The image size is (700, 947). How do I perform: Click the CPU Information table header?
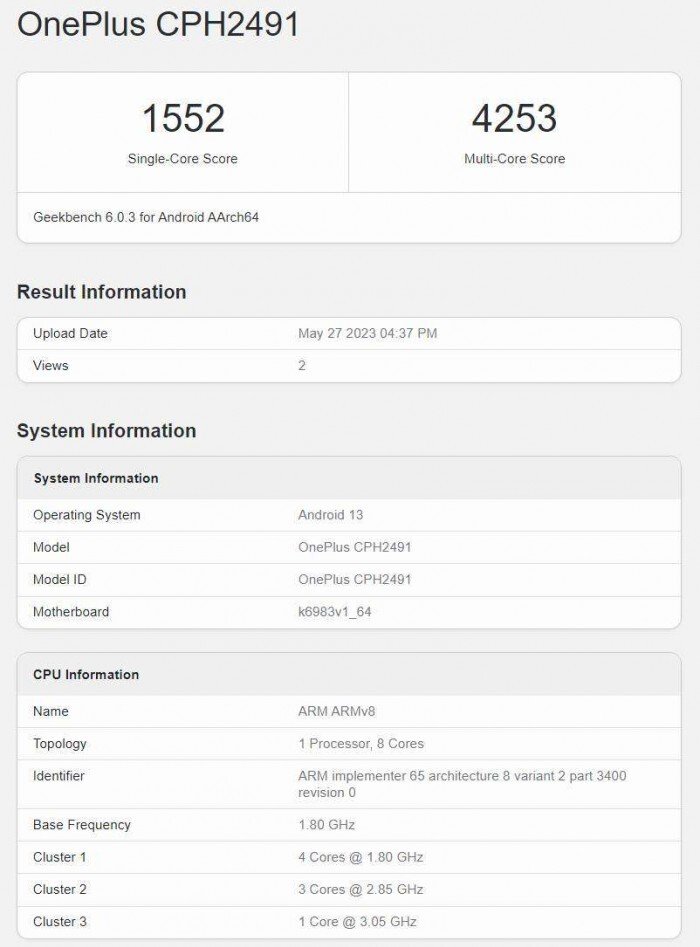click(x=86, y=675)
